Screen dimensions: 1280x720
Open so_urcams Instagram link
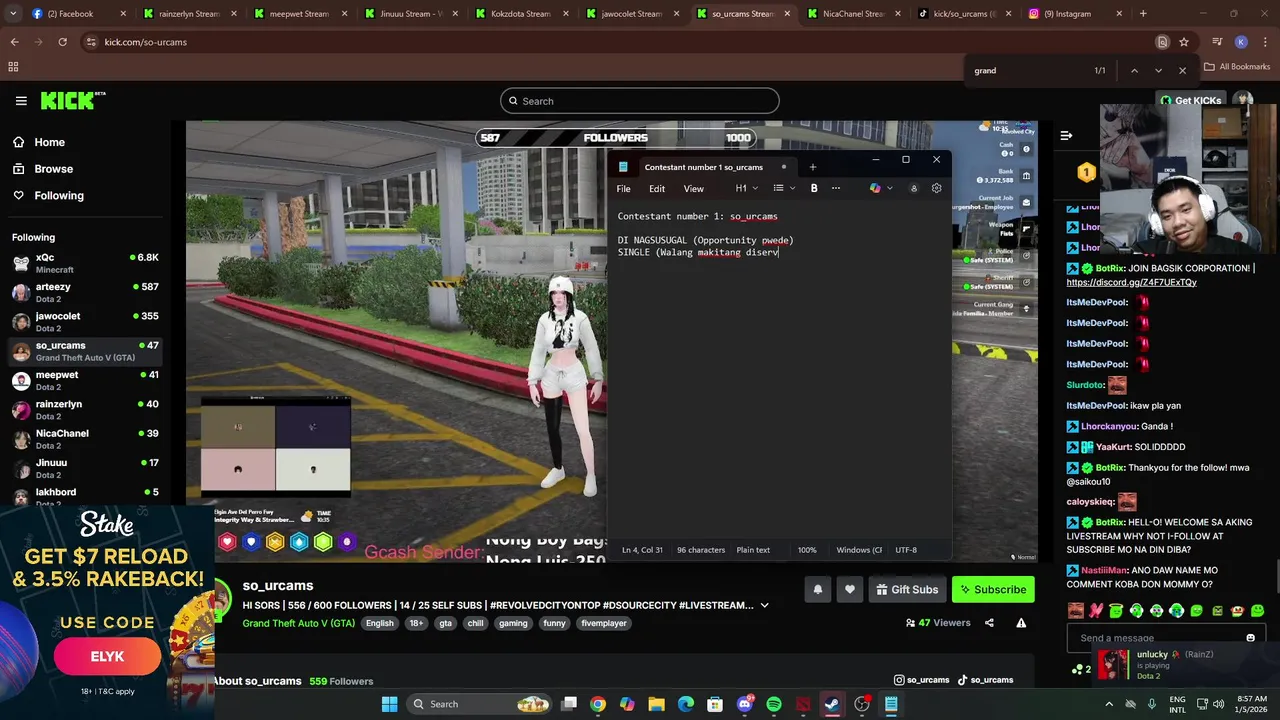tap(921, 680)
